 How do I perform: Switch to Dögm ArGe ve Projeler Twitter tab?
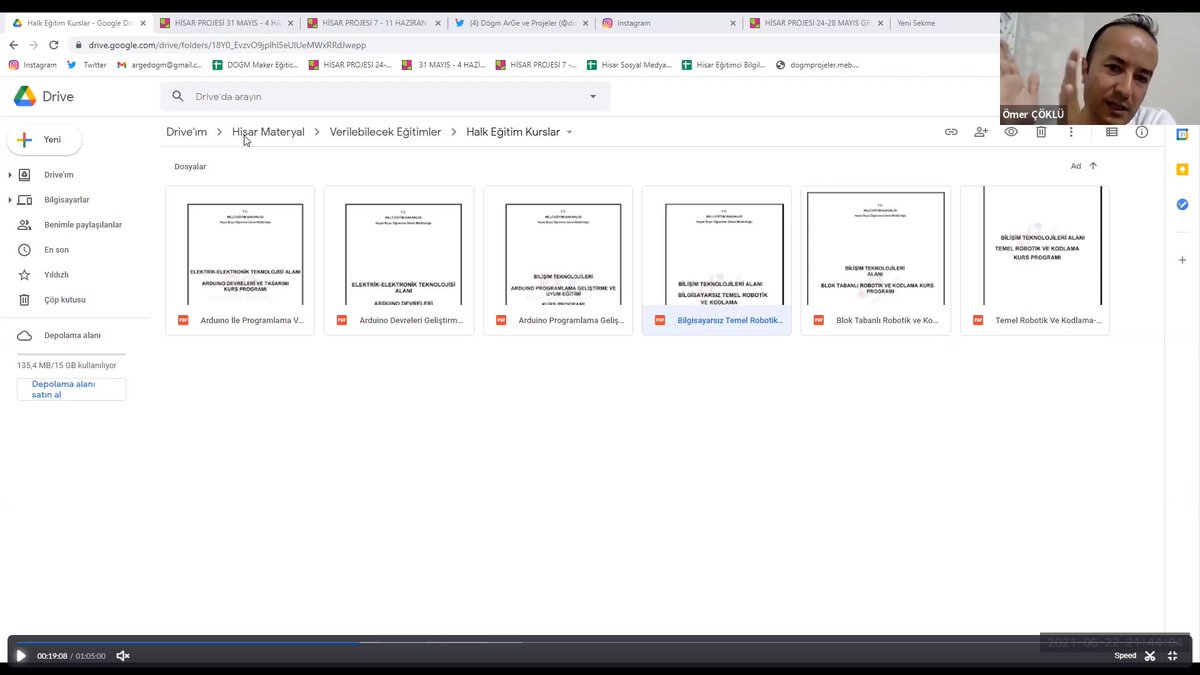pos(521,23)
